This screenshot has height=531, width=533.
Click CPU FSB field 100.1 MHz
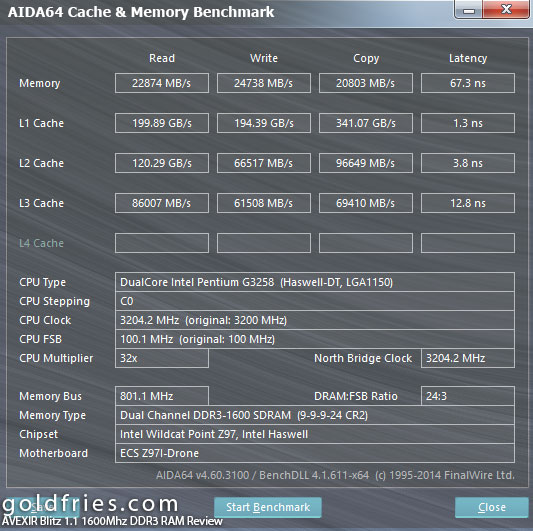(x=315, y=339)
